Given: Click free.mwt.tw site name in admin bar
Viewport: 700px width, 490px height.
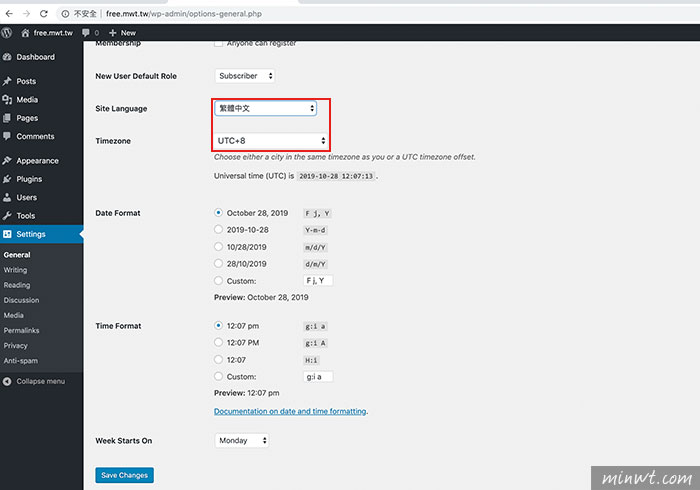Looking at the screenshot, I should click(x=53, y=33).
